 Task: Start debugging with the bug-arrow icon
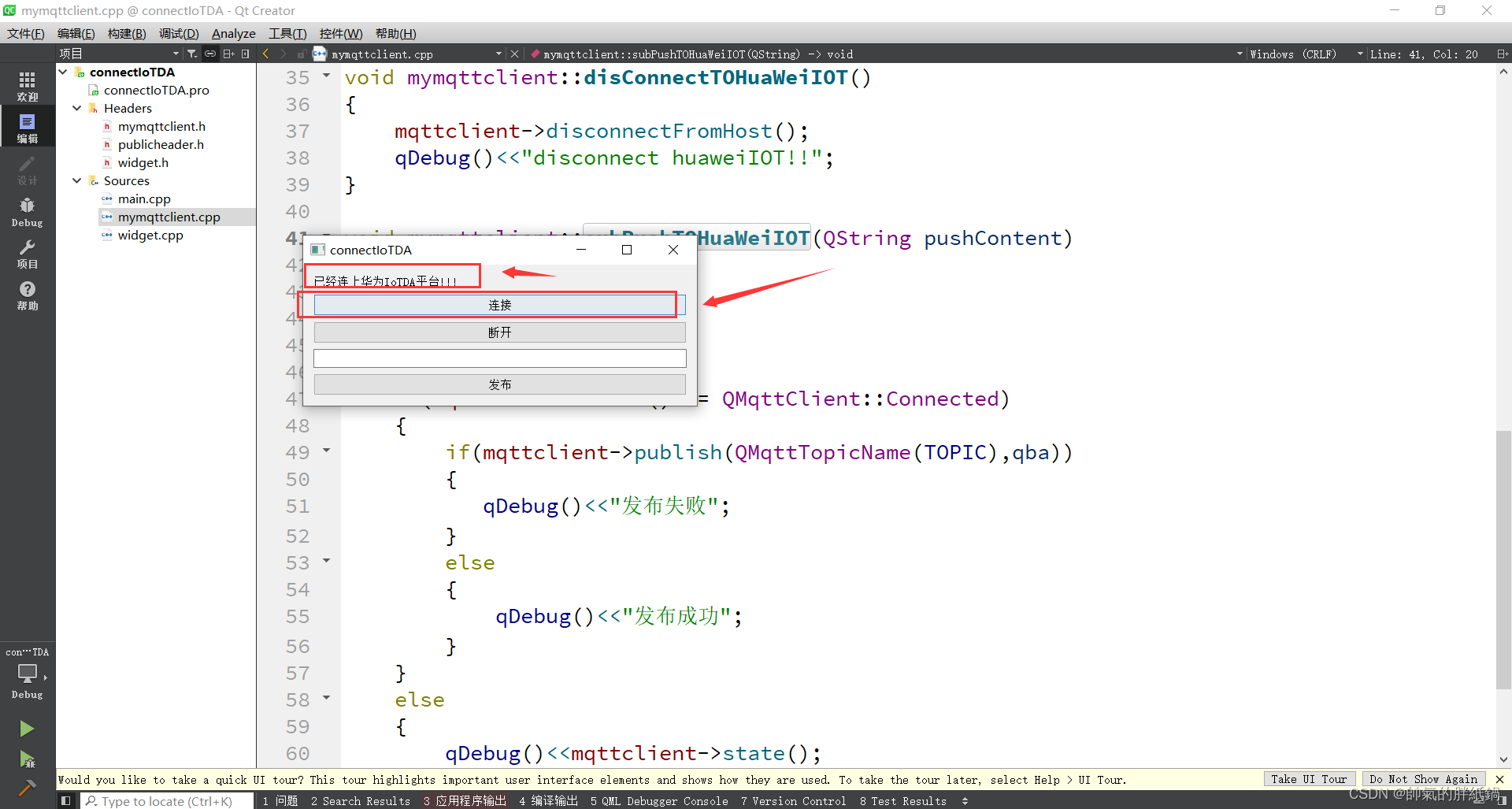click(x=27, y=759)
